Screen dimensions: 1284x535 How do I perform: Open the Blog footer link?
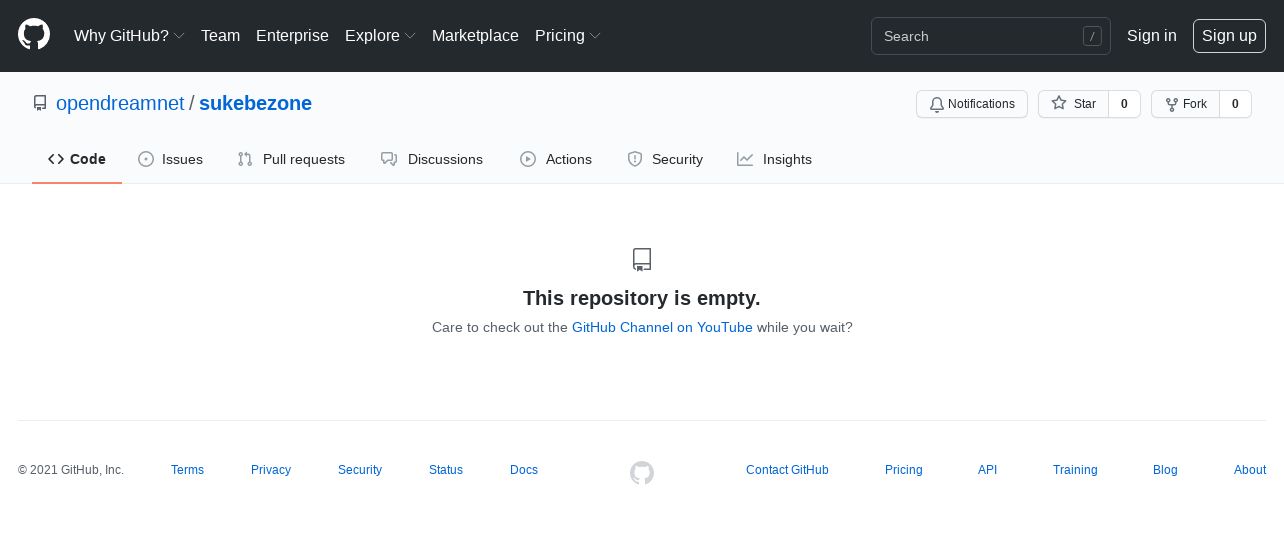click(x=1165, y=470)
